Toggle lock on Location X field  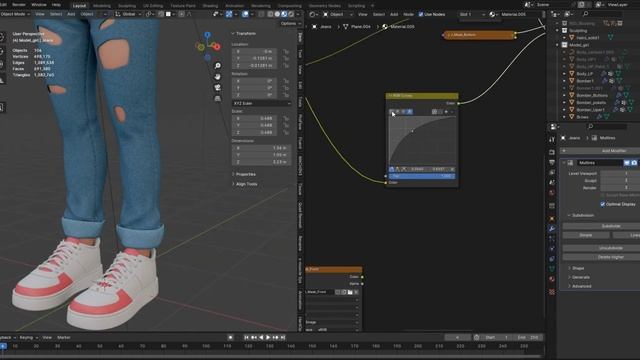pos(286,52)
